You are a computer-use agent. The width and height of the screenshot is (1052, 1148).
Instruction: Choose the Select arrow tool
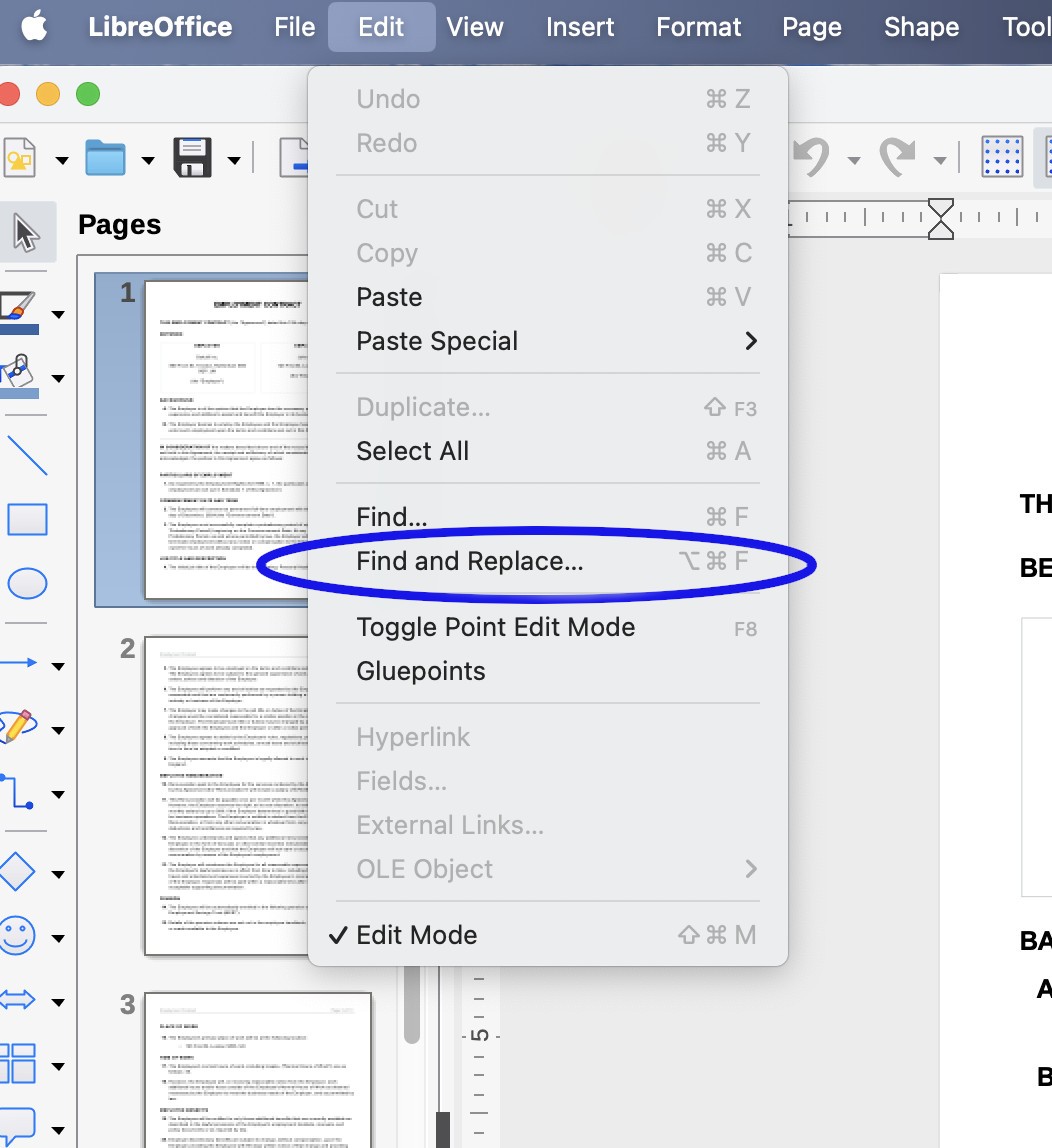pyautogui.click(x=26, y=233)
